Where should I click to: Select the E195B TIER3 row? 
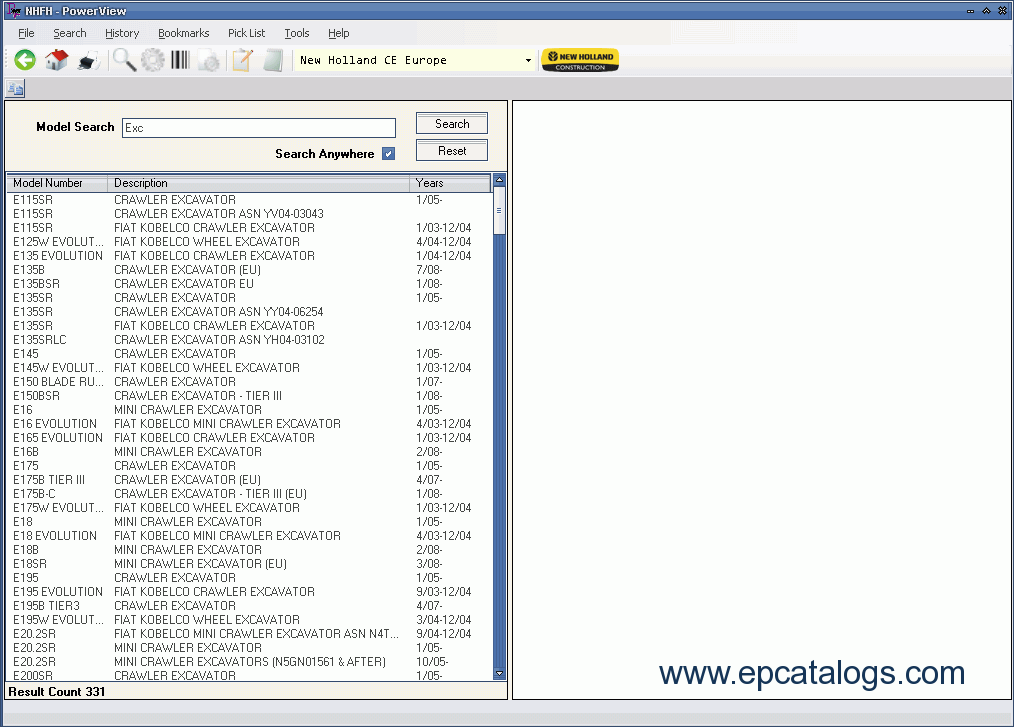[249, 606]
